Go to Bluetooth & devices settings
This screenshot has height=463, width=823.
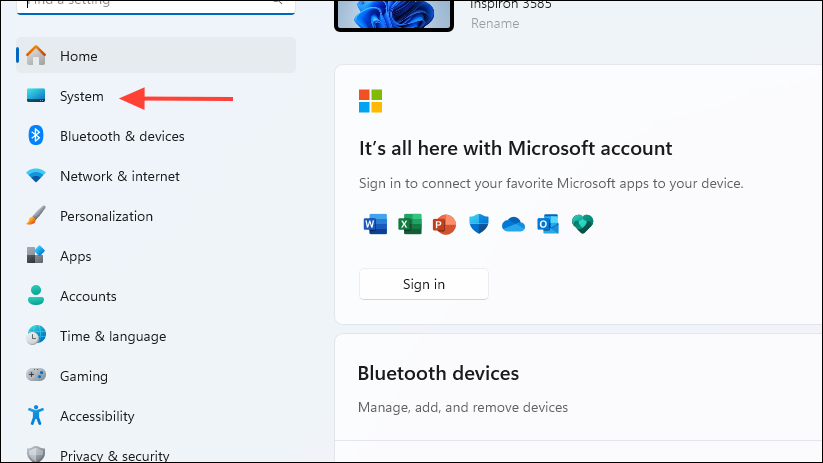pos(156,135)
